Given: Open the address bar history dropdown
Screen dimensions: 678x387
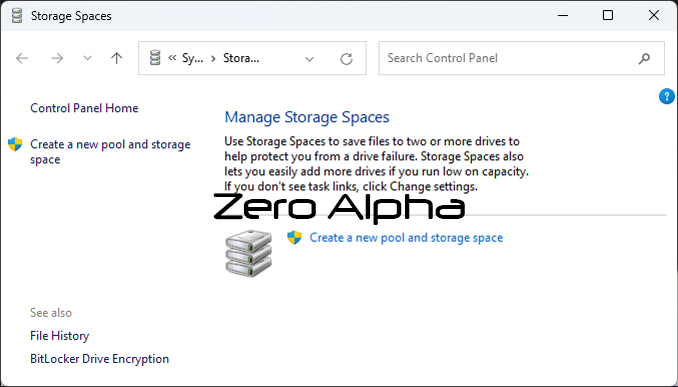Looking at the screenshot, I should 309,59.
